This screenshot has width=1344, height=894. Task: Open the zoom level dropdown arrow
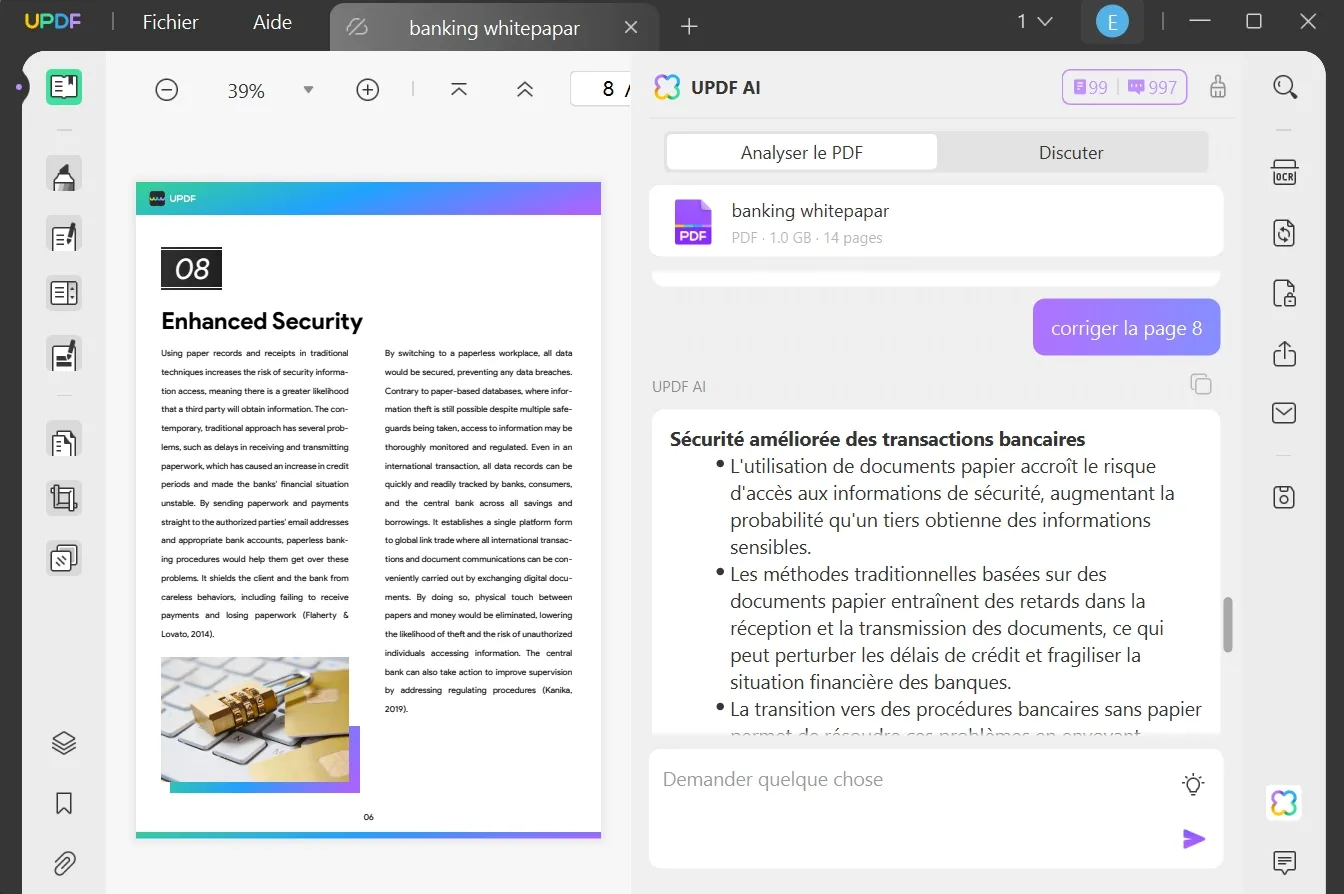pyautogui.click(x=308, y=90)
